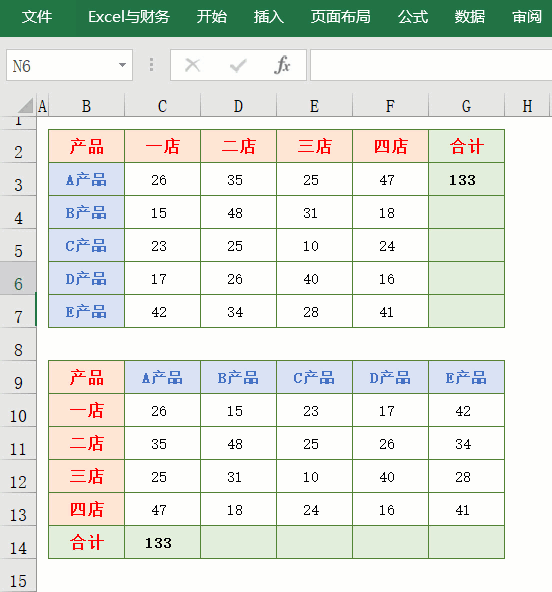
Task: Select row 8 header
Action: tap(18, 345)
